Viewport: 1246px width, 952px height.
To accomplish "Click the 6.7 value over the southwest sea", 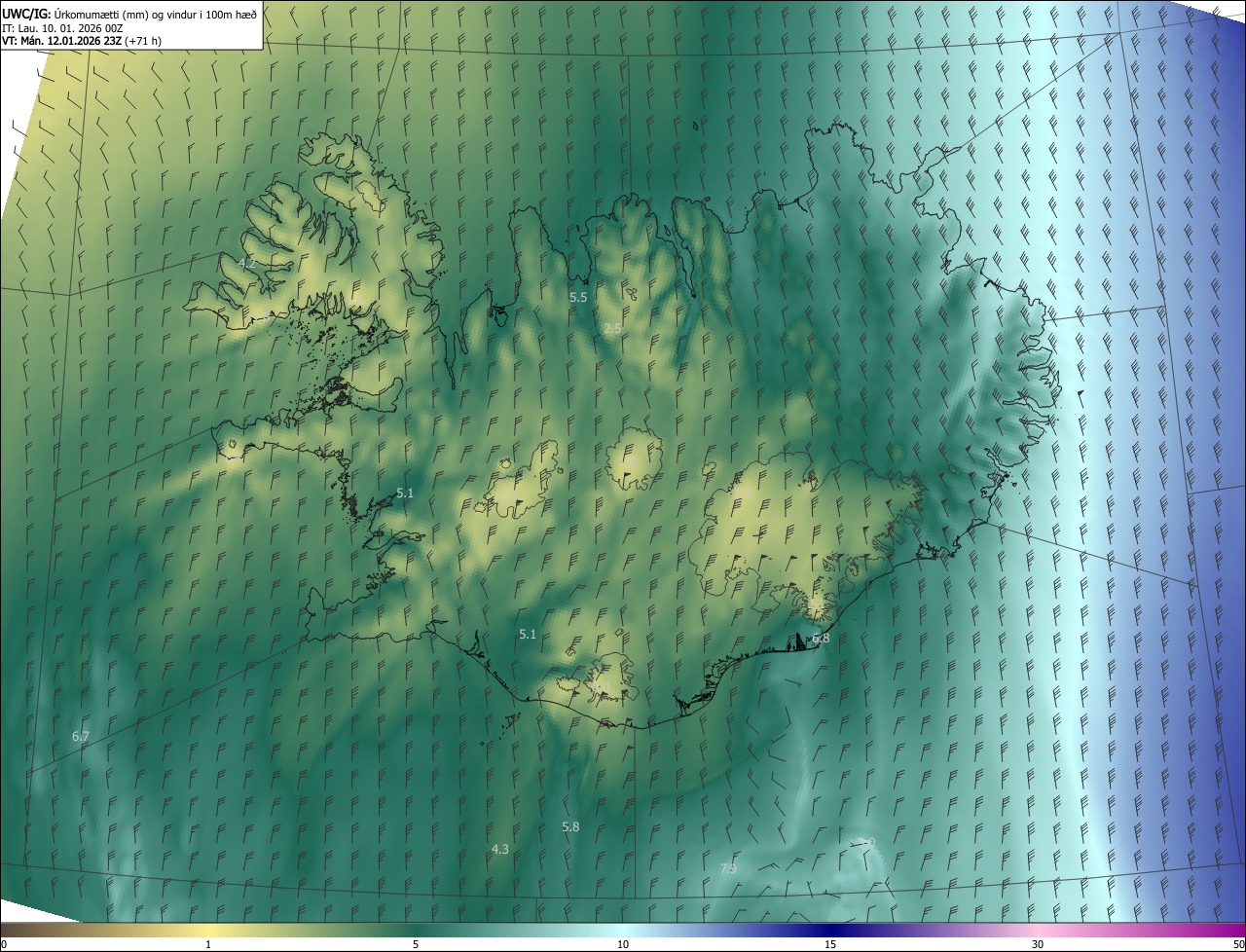I will 81,737.
